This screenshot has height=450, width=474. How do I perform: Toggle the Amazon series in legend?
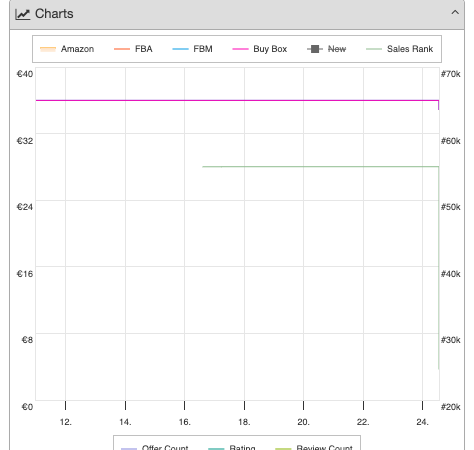click(x=67, y=49)
